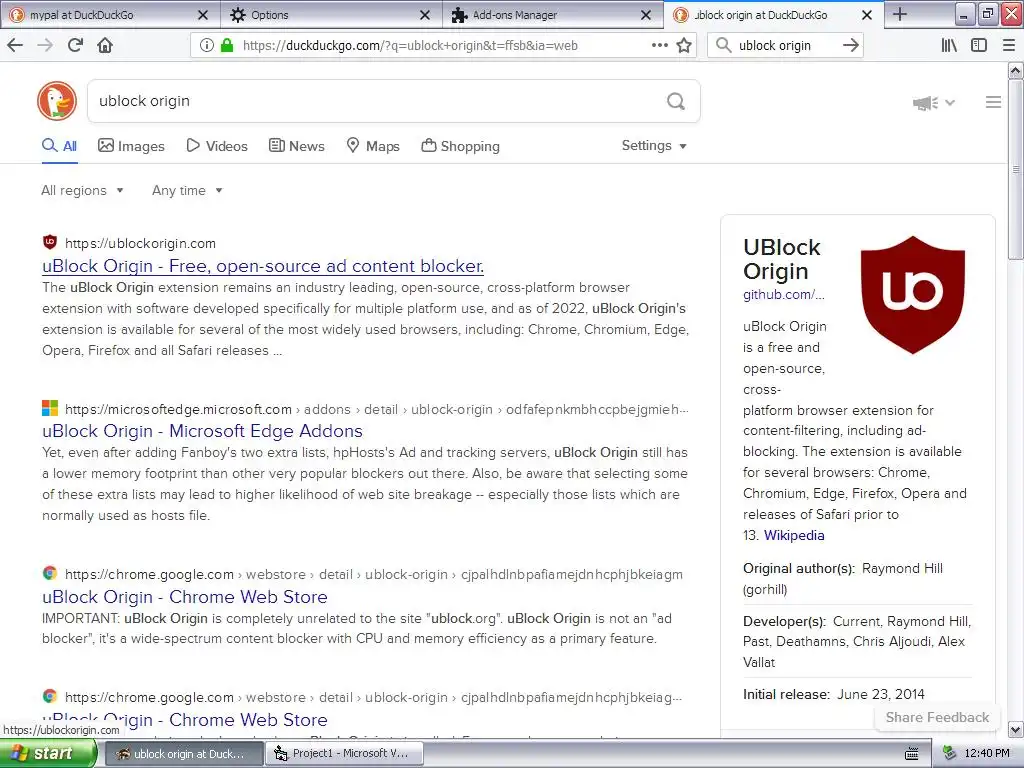Image resolution: width=1024 pixels, height=768 pixels.
Task: Close the Add-ons Manager tab
Action: (x=646, y=14)
